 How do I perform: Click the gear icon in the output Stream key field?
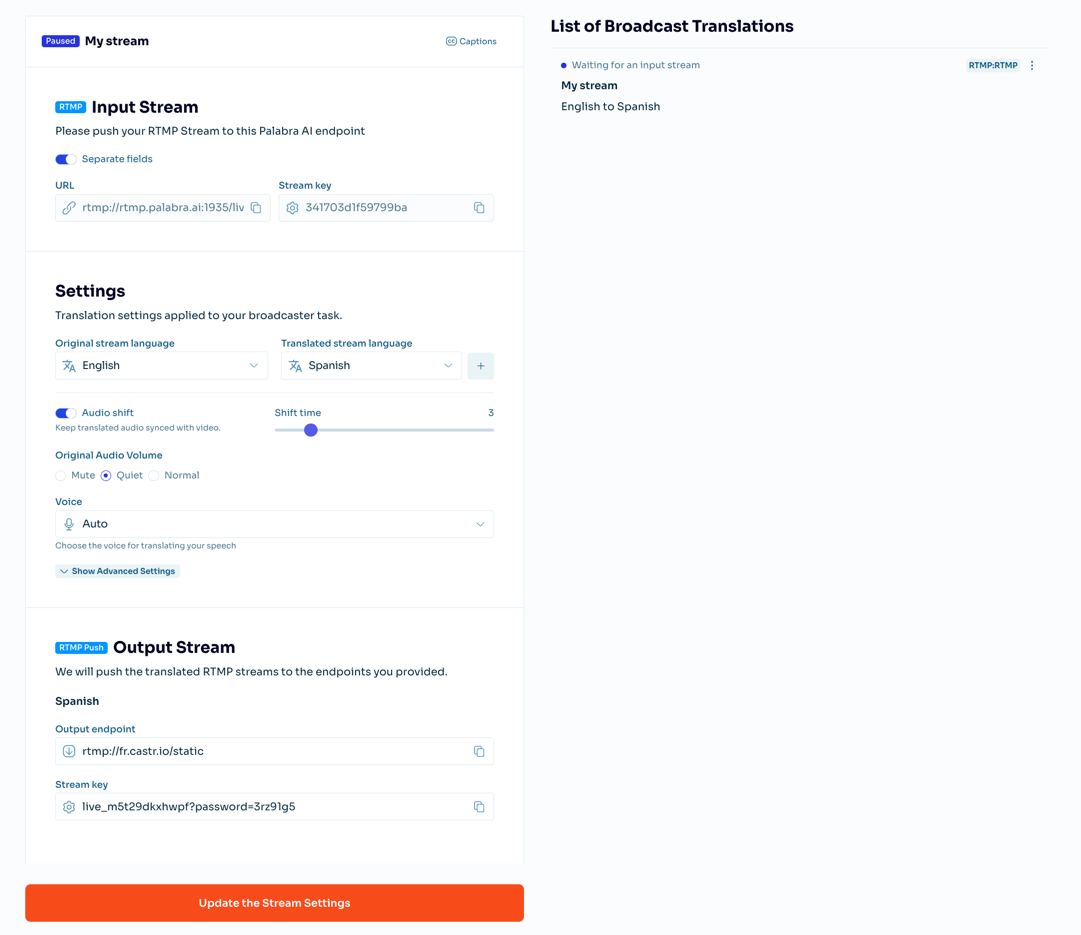(69, 807)
